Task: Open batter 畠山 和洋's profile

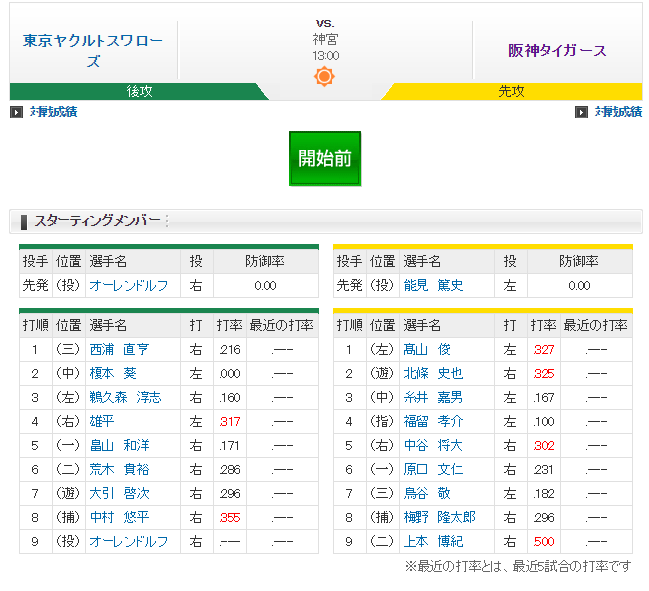Action: click(x=119, y=446)
